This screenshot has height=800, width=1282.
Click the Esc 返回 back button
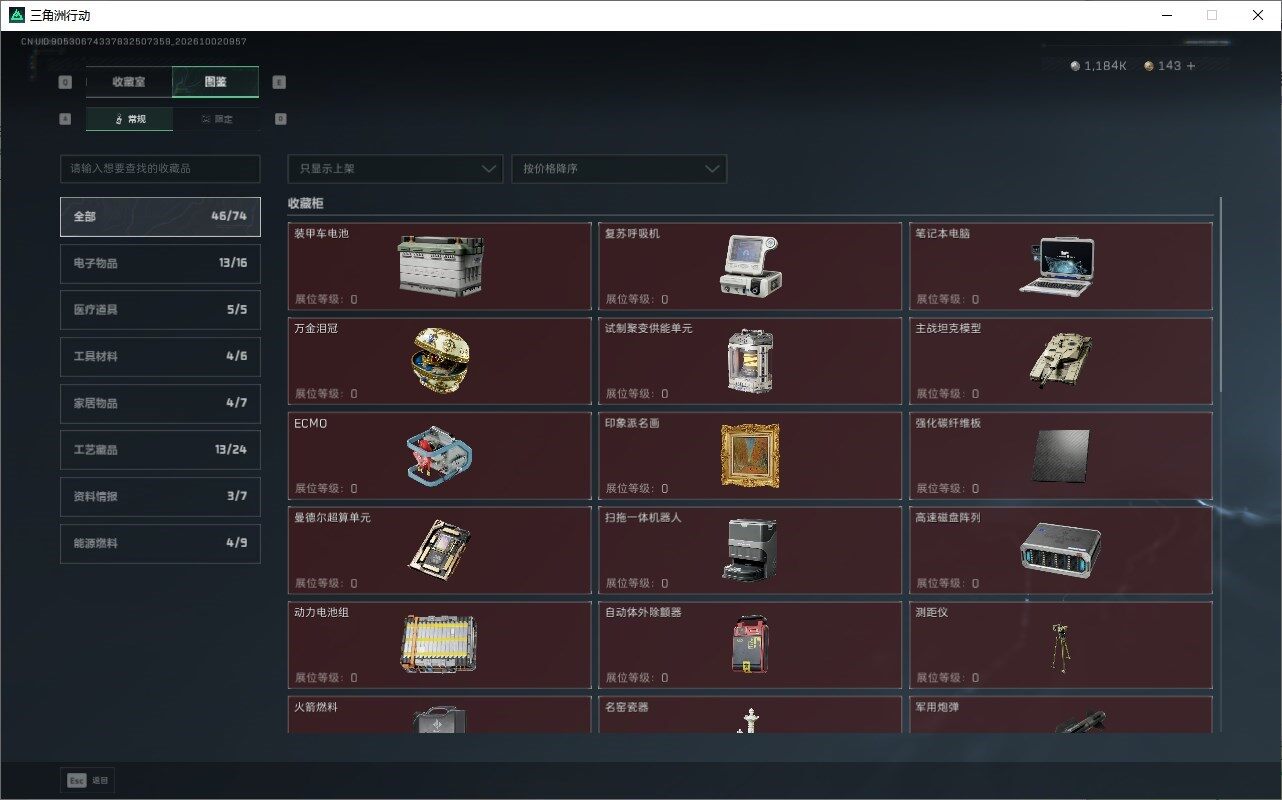coord(87,780)
